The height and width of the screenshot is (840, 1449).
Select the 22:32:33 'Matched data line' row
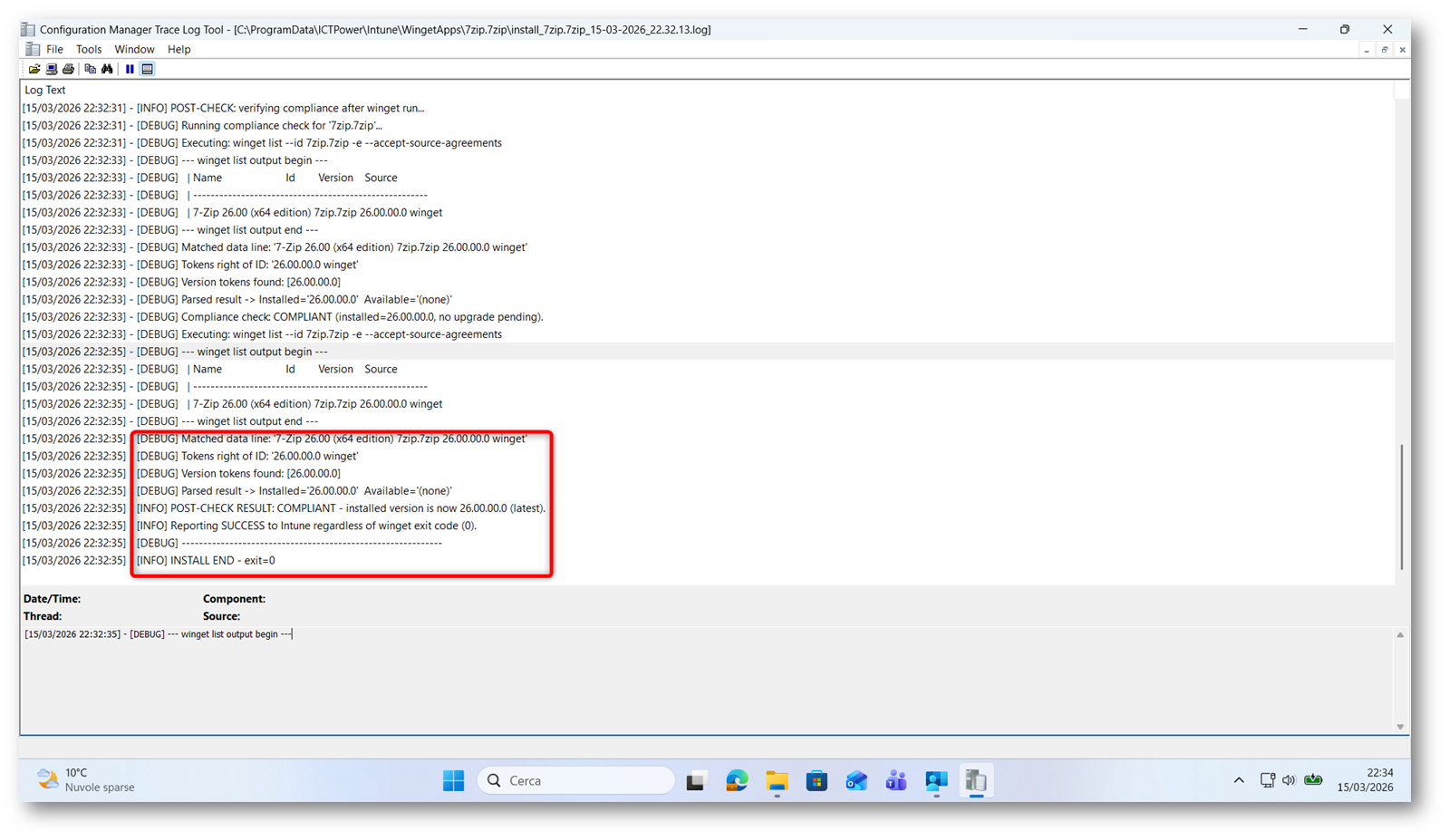coord(708,247)
